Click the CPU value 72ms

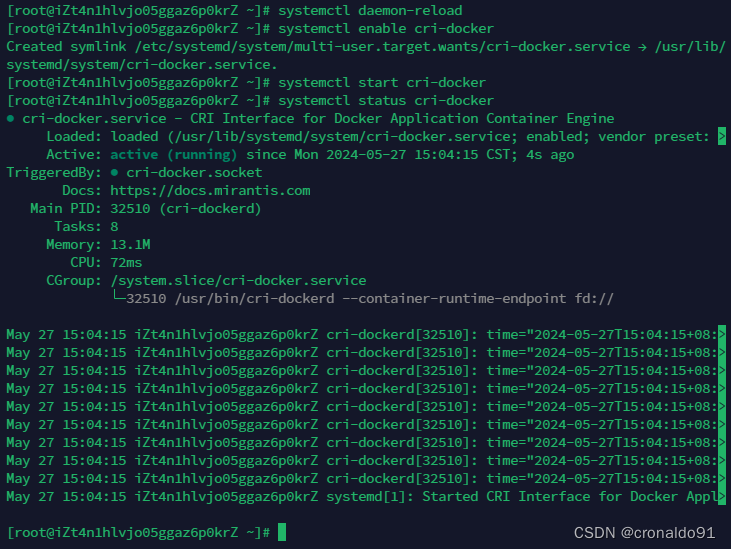tap(126, 263)
